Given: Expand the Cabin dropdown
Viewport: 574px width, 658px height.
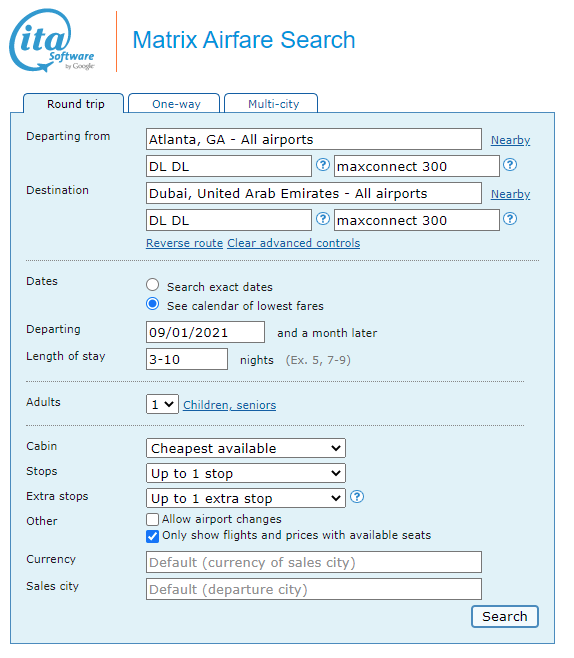Looking at the screenshot, I should [x=246, y=449].
